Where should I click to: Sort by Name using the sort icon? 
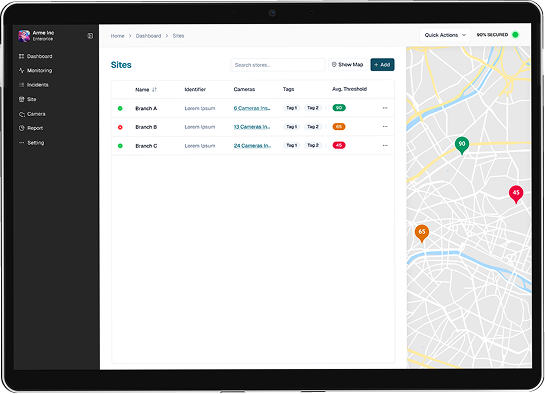154,90
